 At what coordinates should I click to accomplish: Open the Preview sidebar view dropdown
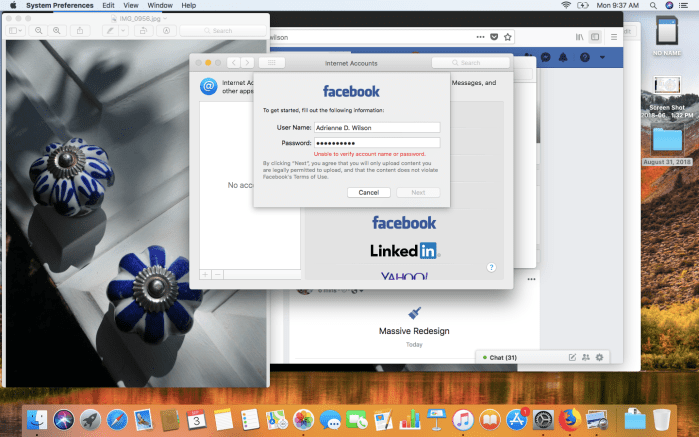click(x=16, y=31)
